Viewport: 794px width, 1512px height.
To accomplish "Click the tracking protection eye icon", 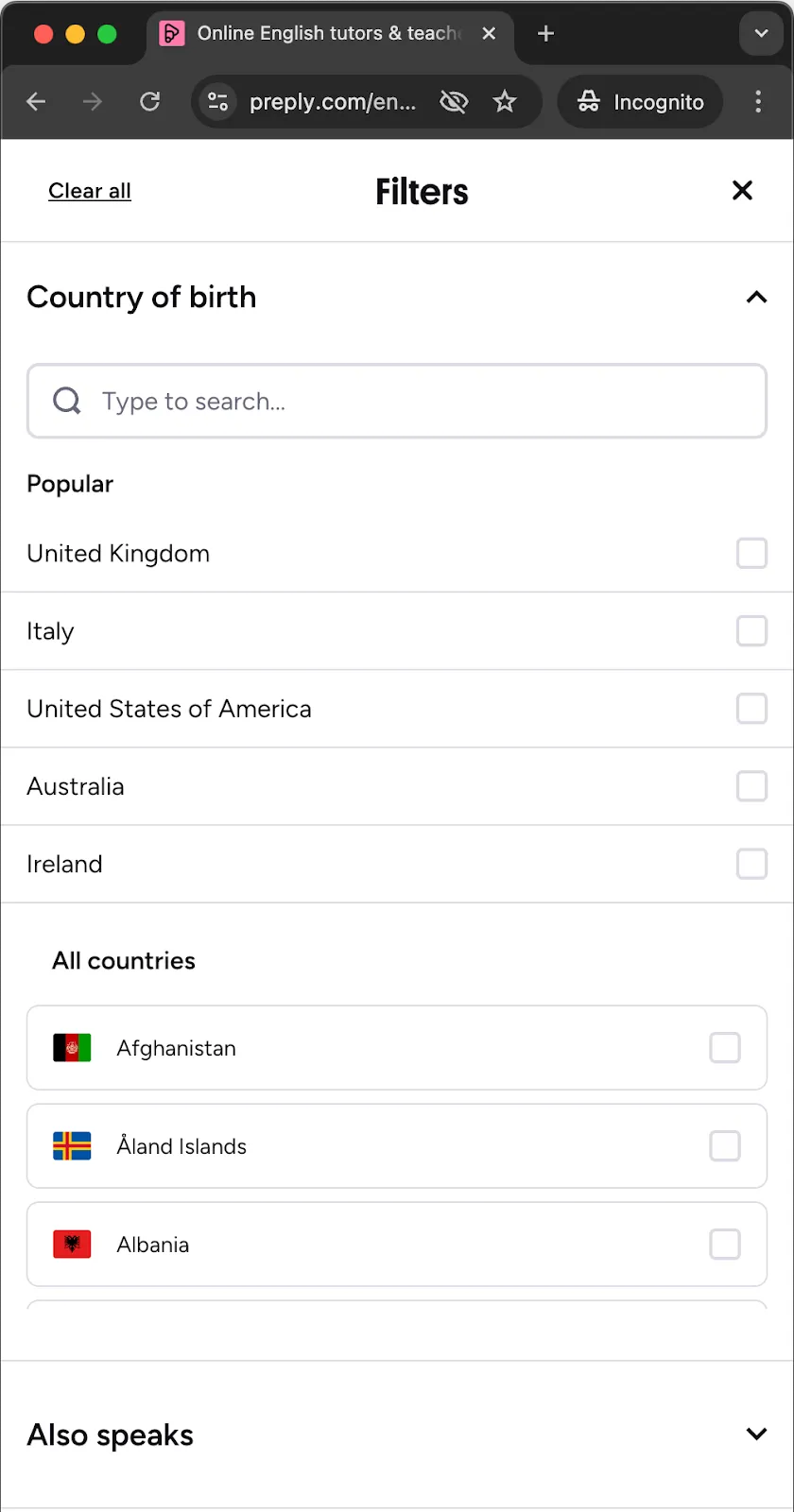I will [x=454, y=102].
